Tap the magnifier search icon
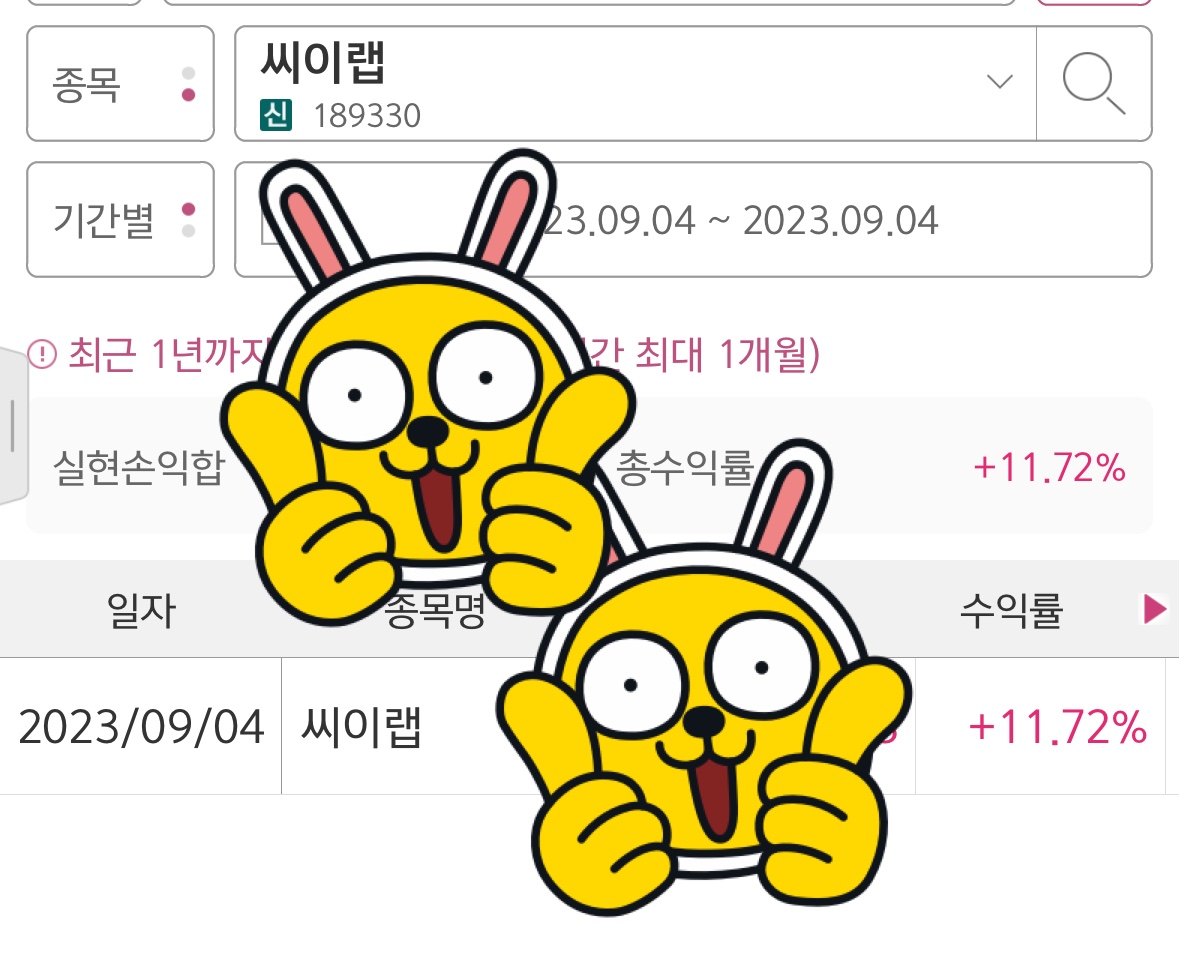 pos(1093,83)
